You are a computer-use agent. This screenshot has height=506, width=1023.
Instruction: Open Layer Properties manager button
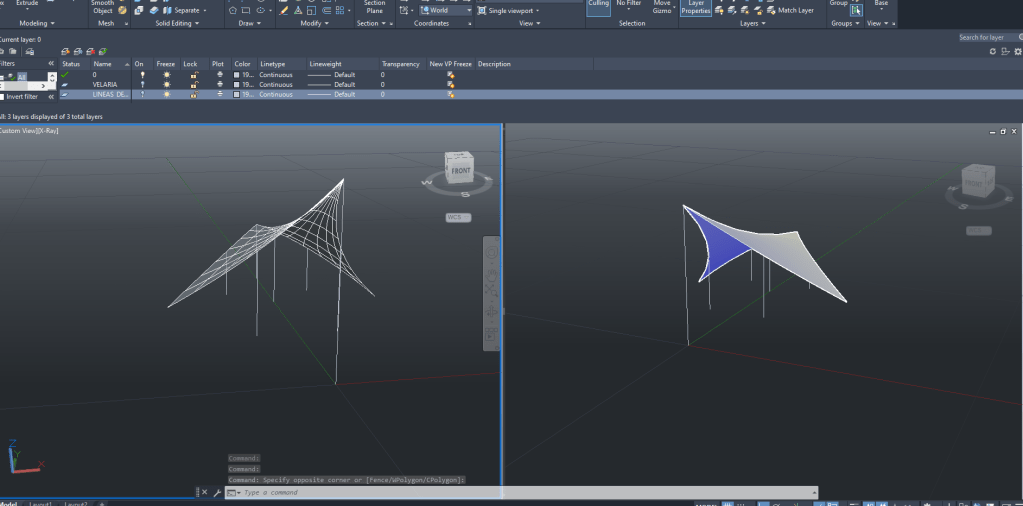tap(695, 8)
